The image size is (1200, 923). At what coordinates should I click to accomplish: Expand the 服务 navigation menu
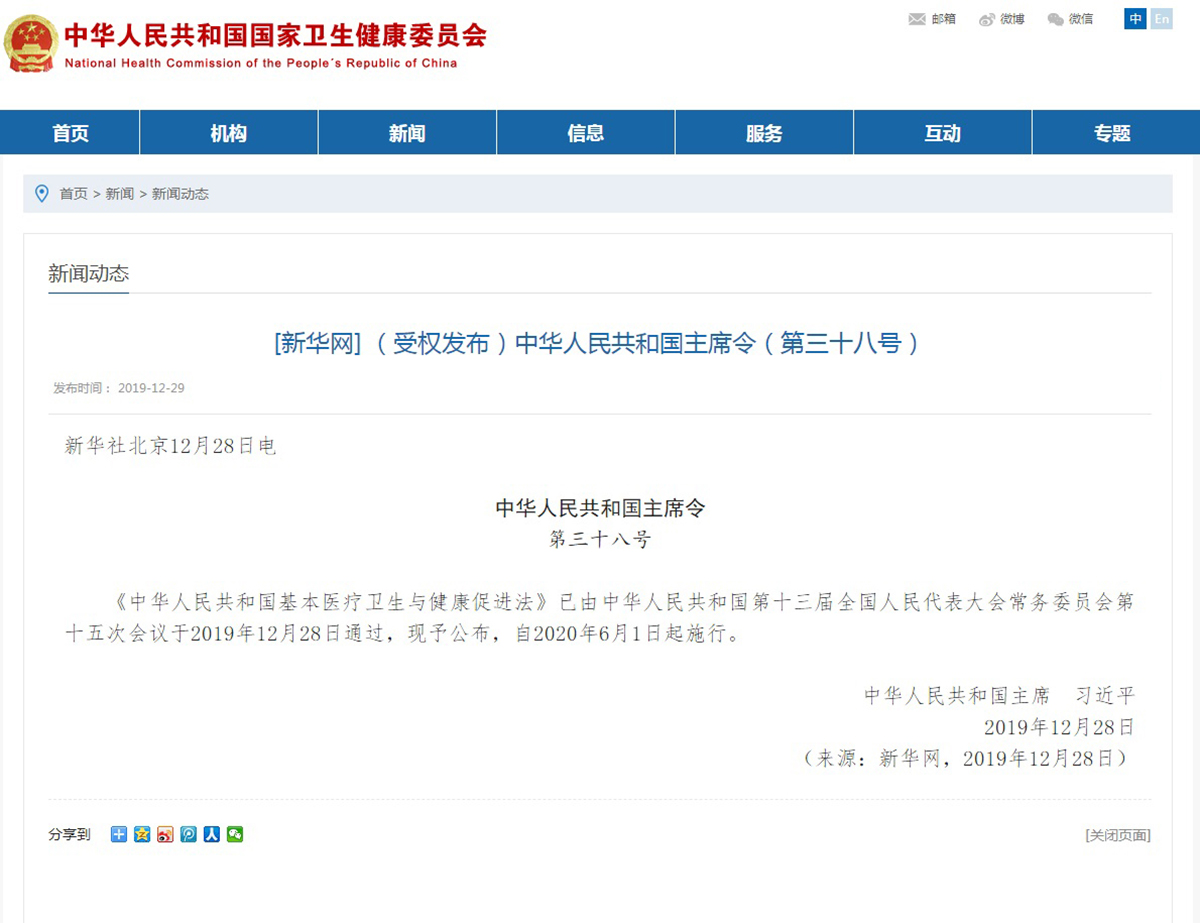tap(764, 133)
